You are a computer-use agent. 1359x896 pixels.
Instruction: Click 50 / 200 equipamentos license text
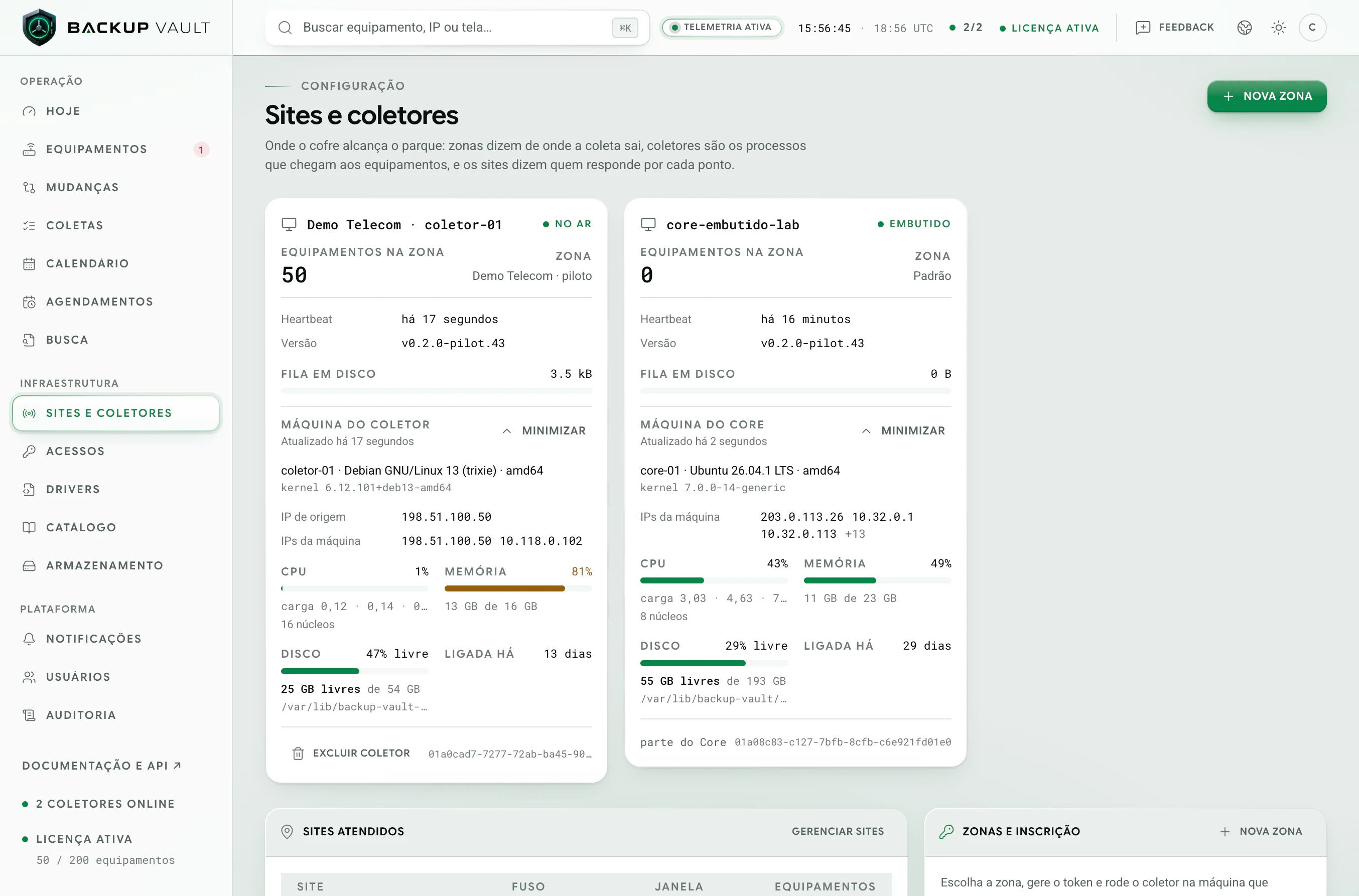pos(106,860)
